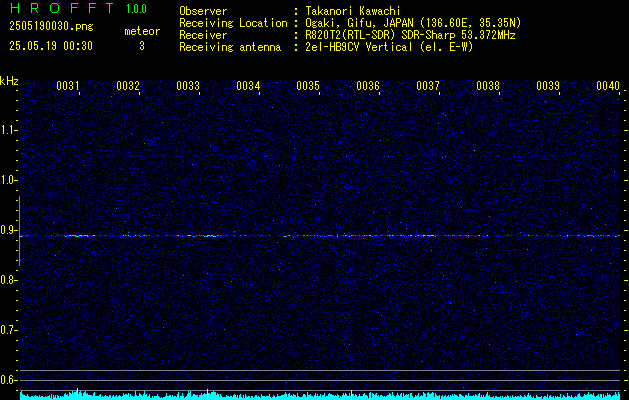Image resolution: width=629 pixels, height=400 pixels.
Task: Click the 0.7 kHz axis label
Action: pyautogui.click(x=8, y=330)
